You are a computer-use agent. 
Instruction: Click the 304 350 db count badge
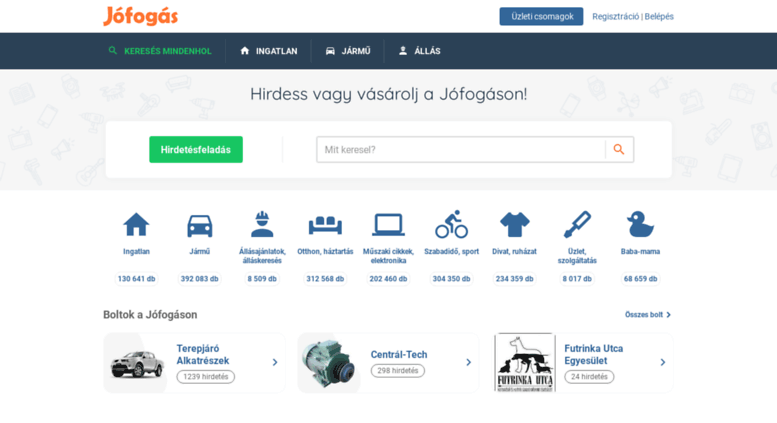(x=451, y=279)
